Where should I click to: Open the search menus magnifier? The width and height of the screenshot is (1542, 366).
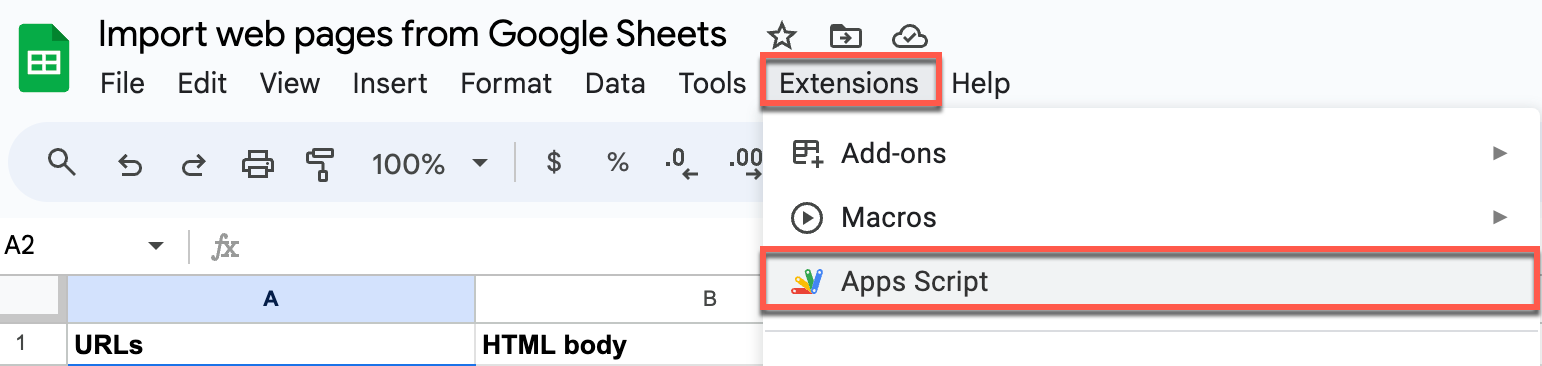pyautogui.click(x=63, y=163)
